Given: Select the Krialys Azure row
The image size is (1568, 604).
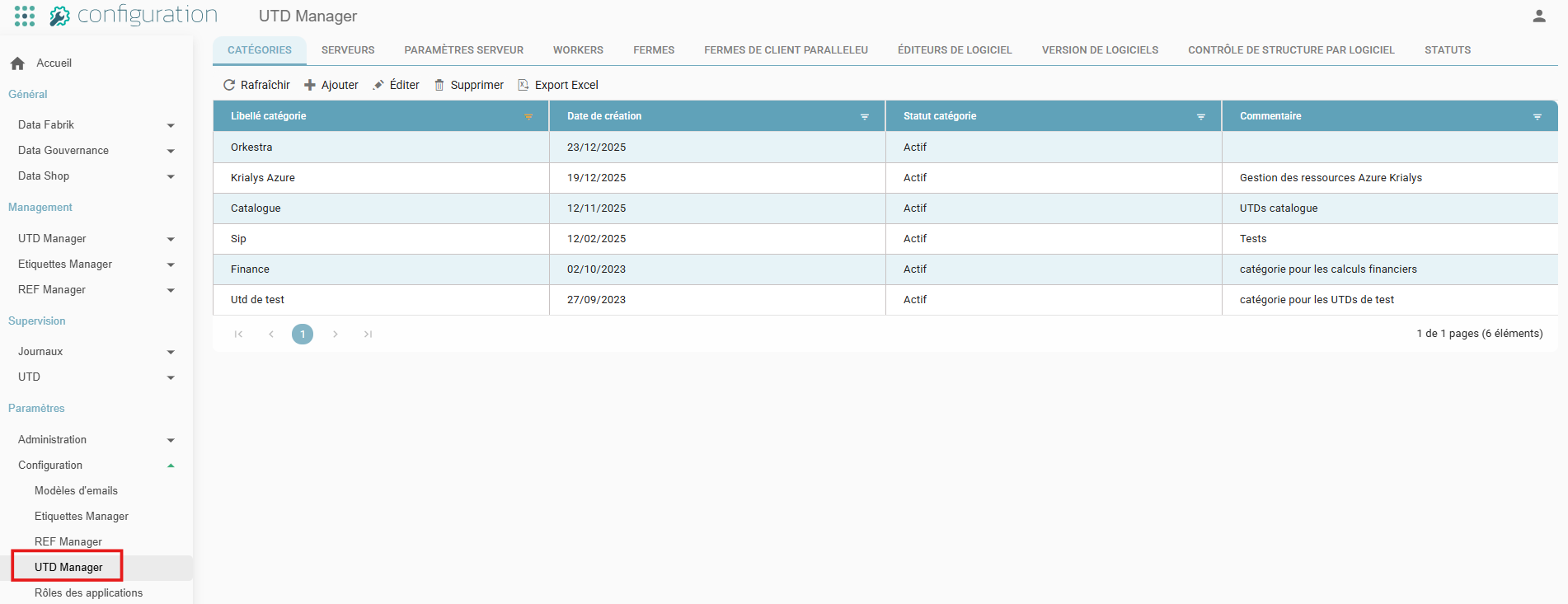Looking at the screenshot, I should tap(885, 178).
